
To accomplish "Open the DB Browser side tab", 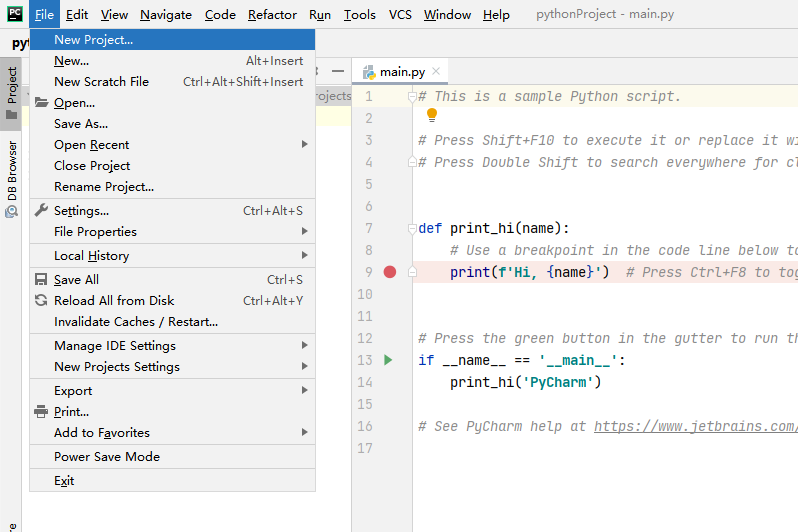I will pyautogui.click(x=11, y=179).
